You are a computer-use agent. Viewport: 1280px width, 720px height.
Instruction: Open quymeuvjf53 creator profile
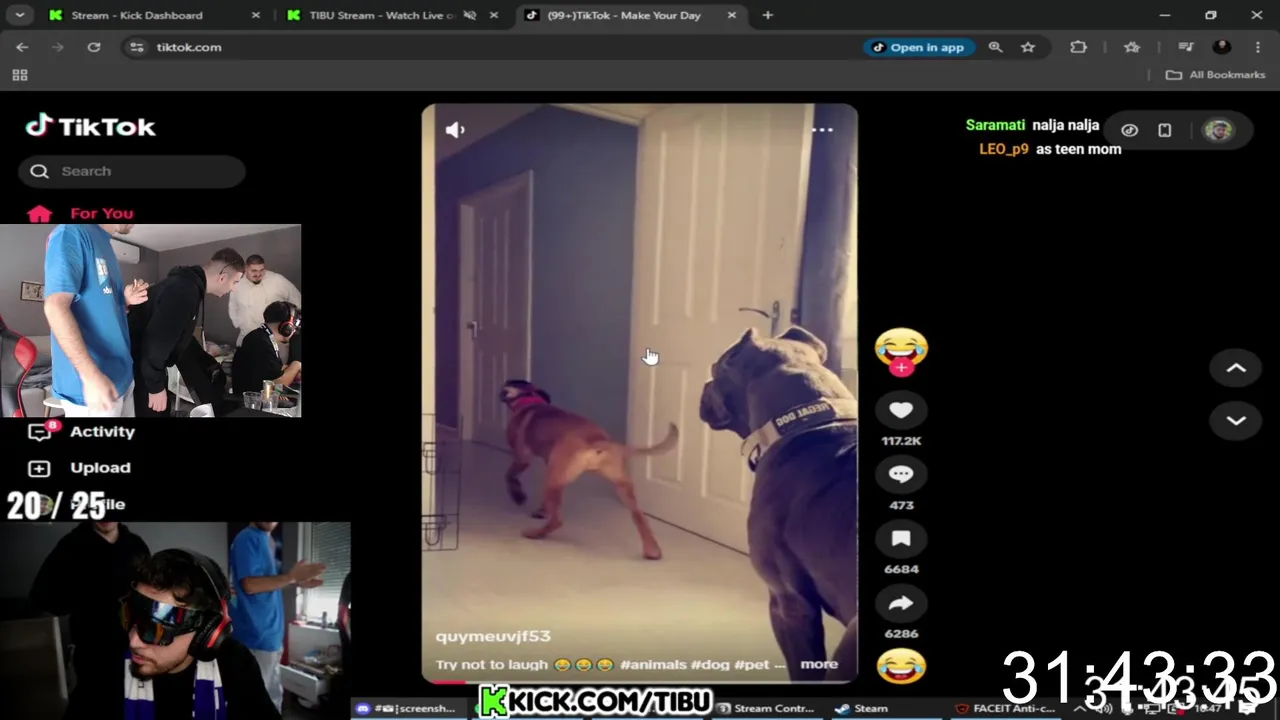coord(493,636)
